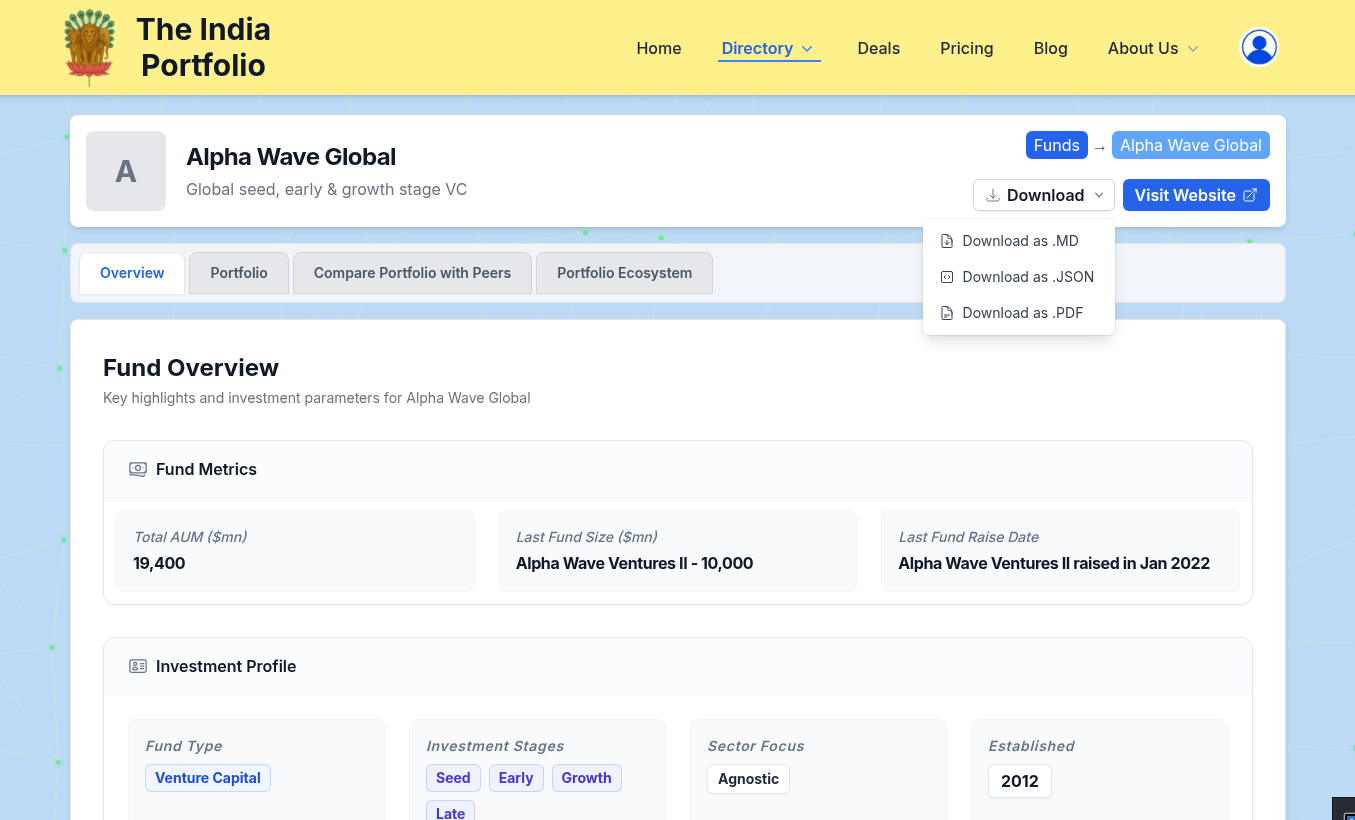Click the Markdown file icon in download menu

[947, 241]
